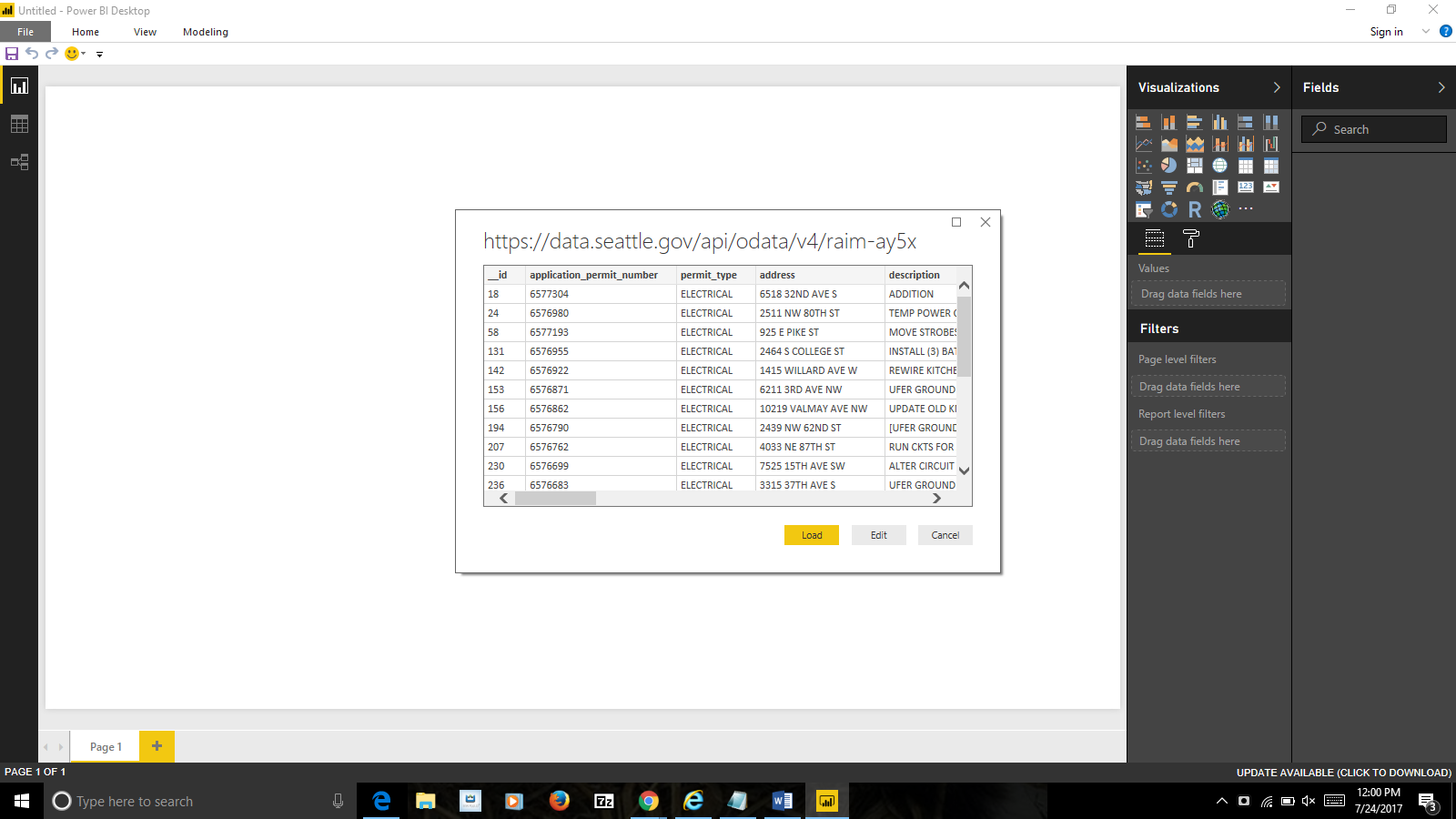
Task: Select the card (123) visualization
Action: coord(1246,187)
